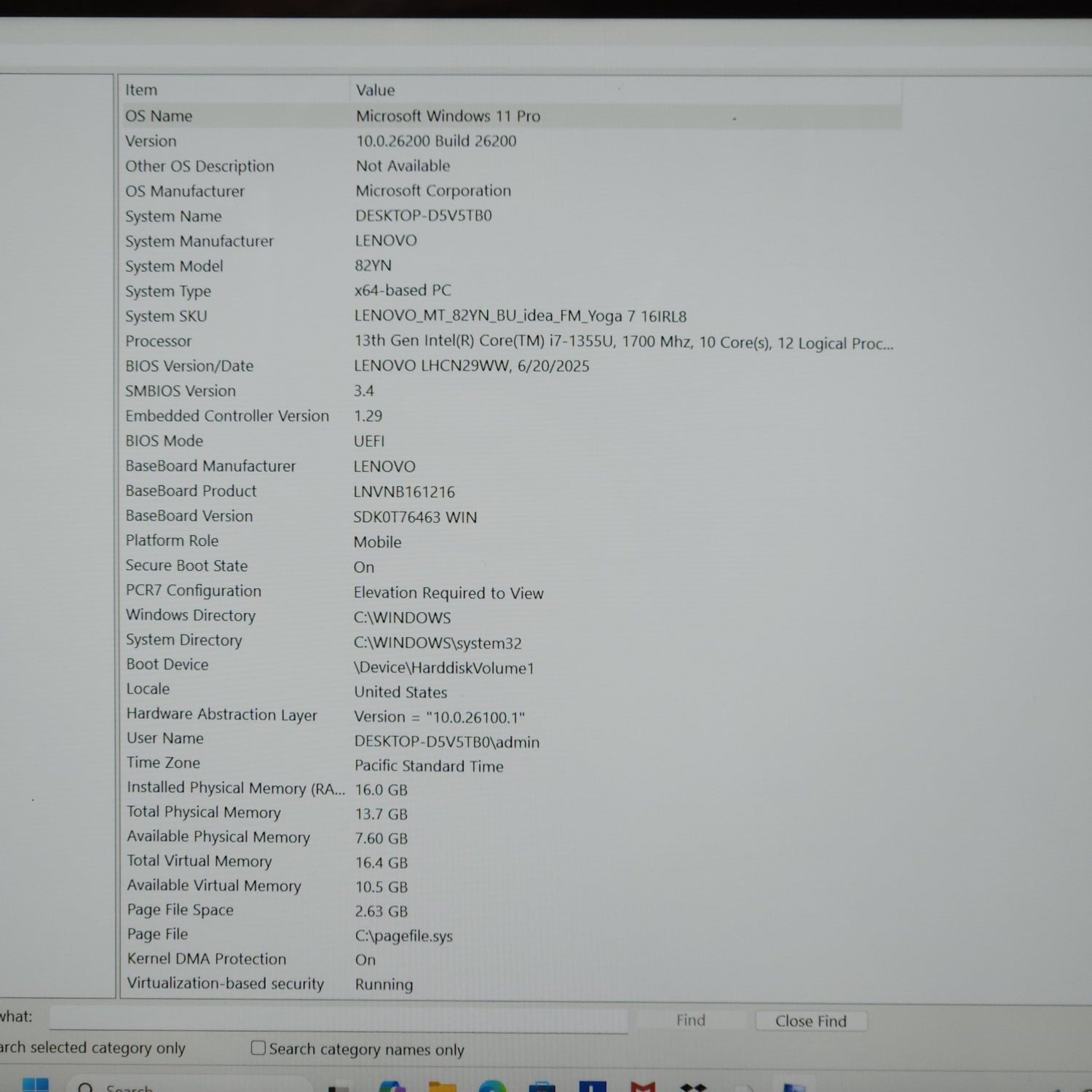This screenshot has width=1092, height=1092.
Task: Select the Processor row
Action: [159, 341]
